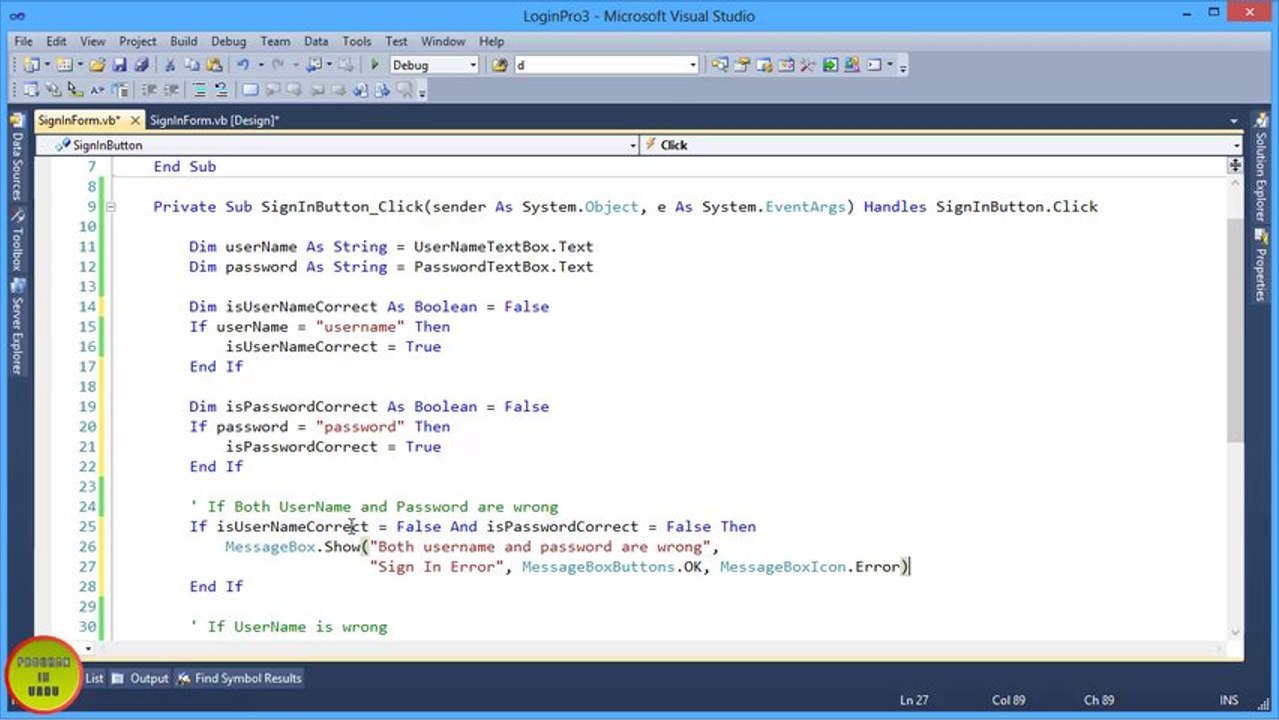Open the Debug menu
Image resolution: width=1279 pixels, height=720 pixels.
coord(228,41)
